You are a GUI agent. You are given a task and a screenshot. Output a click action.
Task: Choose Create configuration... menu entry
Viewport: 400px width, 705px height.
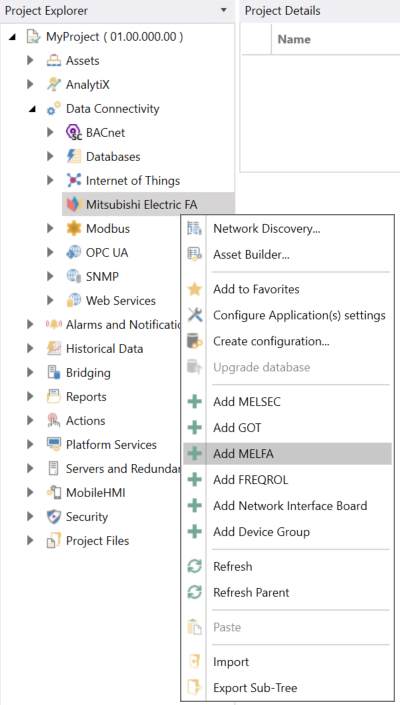tap(288, 341)
